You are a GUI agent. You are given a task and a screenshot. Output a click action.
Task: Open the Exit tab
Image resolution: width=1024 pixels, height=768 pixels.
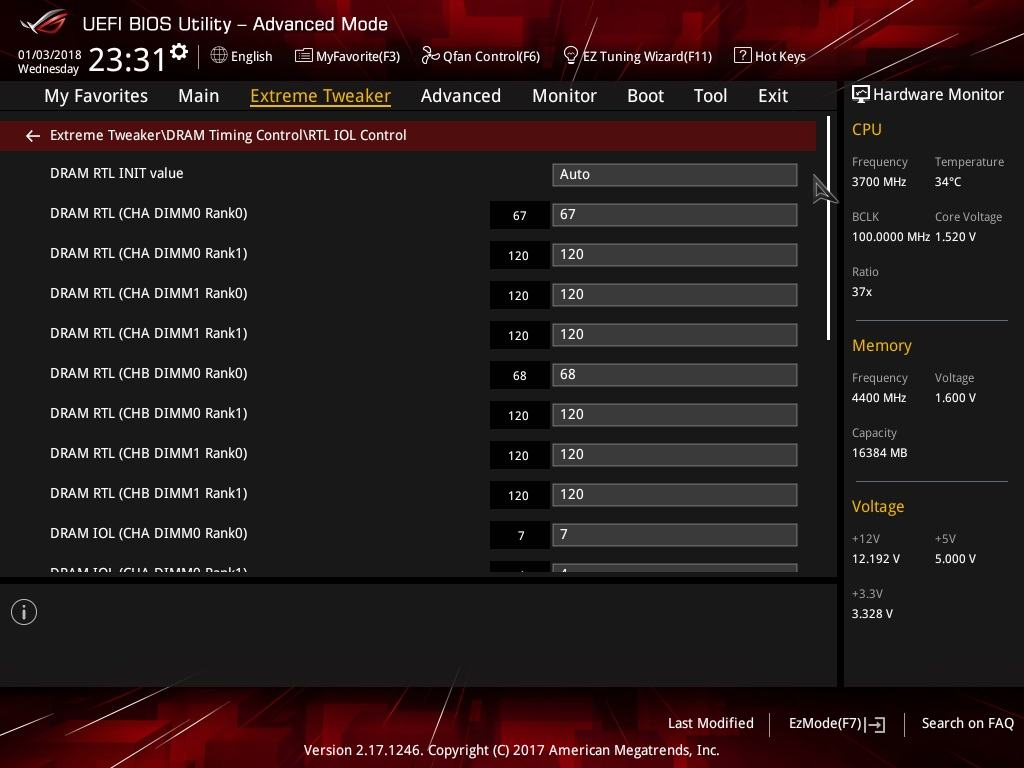tap(773, 96)
